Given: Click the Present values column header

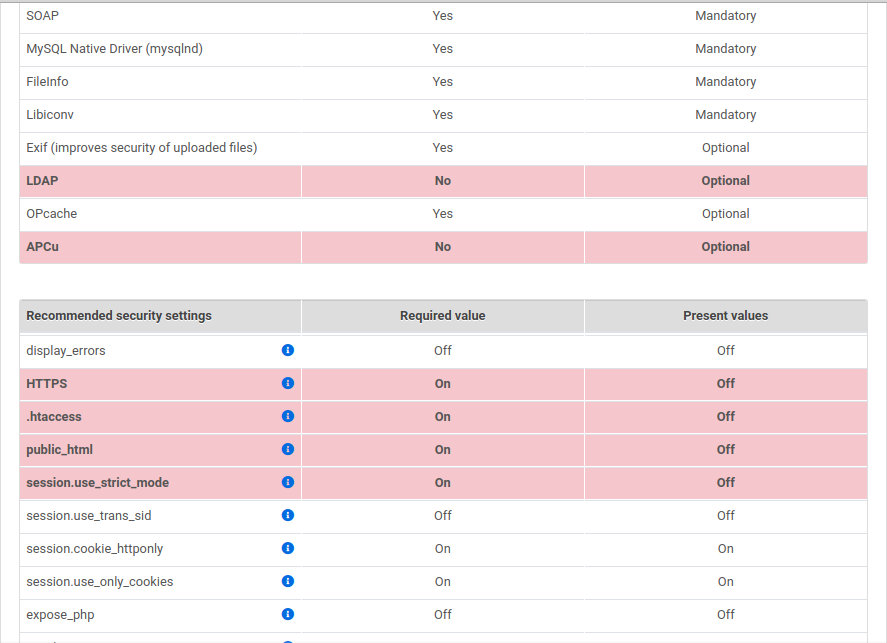Looking at the screenshot, I should (725, 316).
